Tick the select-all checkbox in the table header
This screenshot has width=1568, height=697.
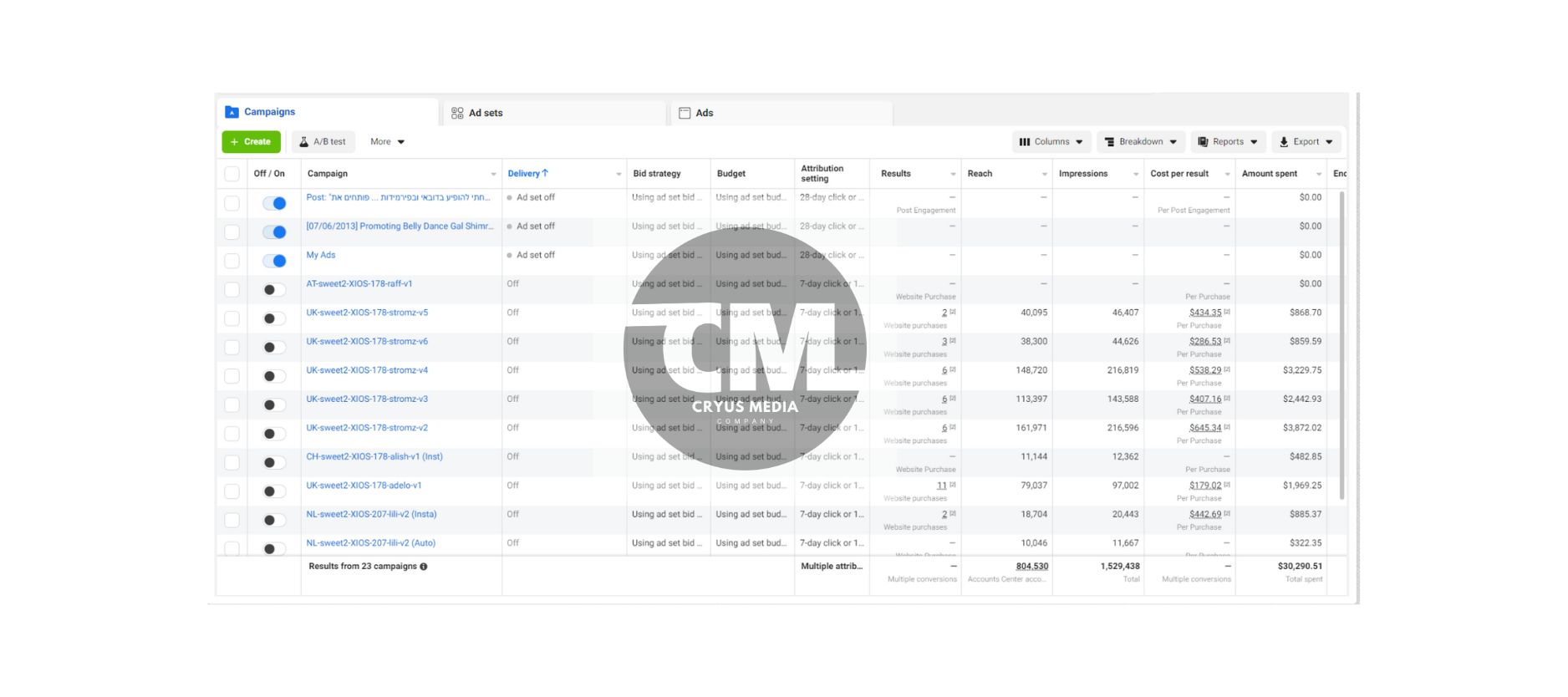(x=232, y=174)
